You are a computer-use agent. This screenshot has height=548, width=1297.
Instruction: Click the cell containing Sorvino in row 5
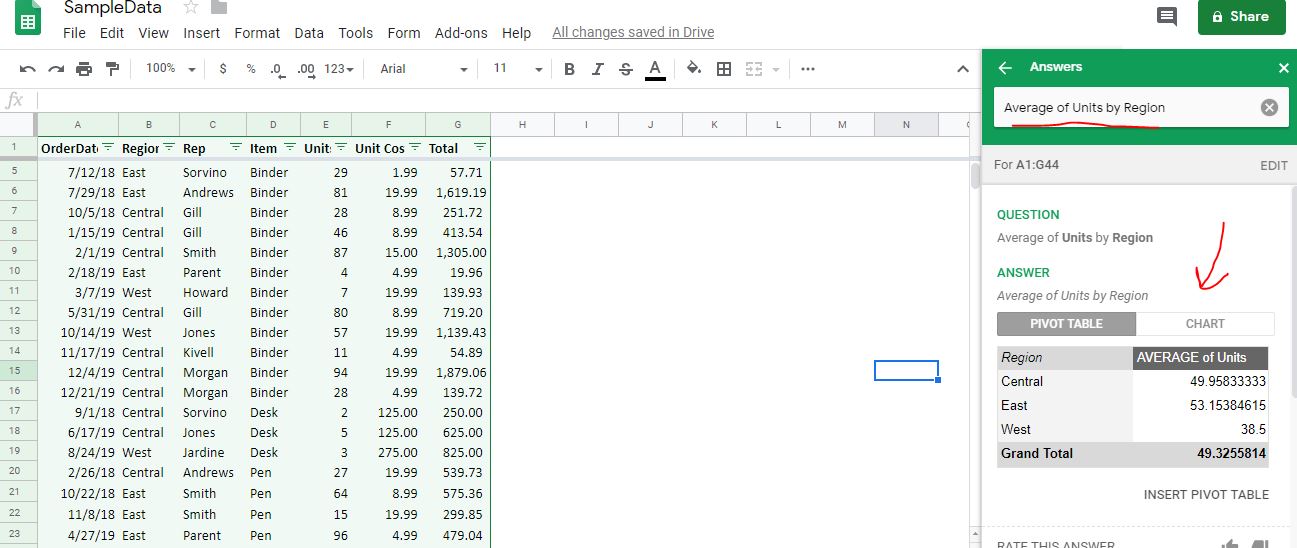click(x=212, y=172)
